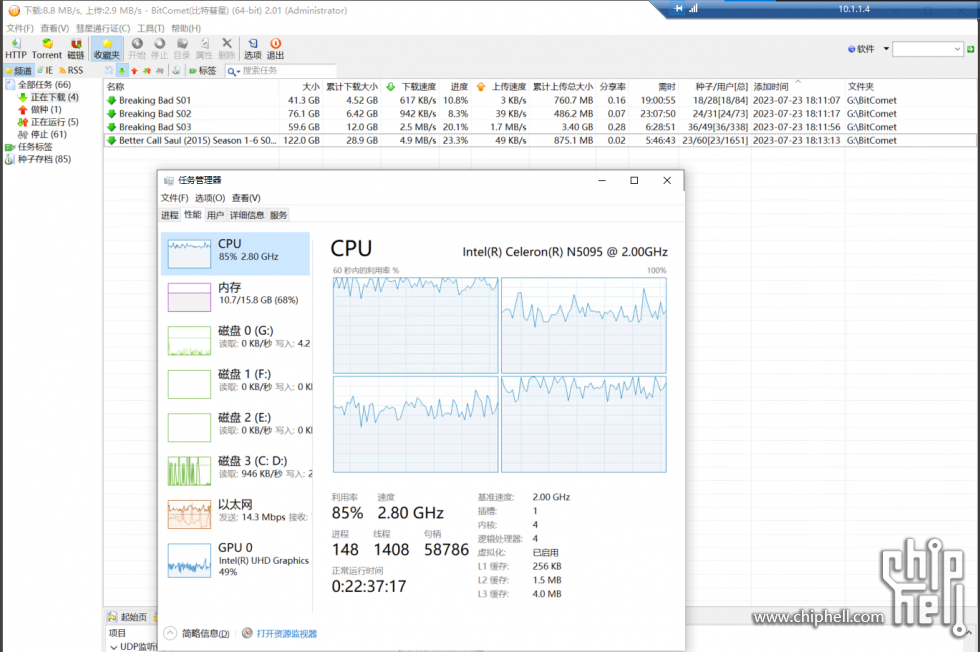The image size is (980, 652).
Task: Click the 停止 stop task icon
Action: (x=159, y=48)
